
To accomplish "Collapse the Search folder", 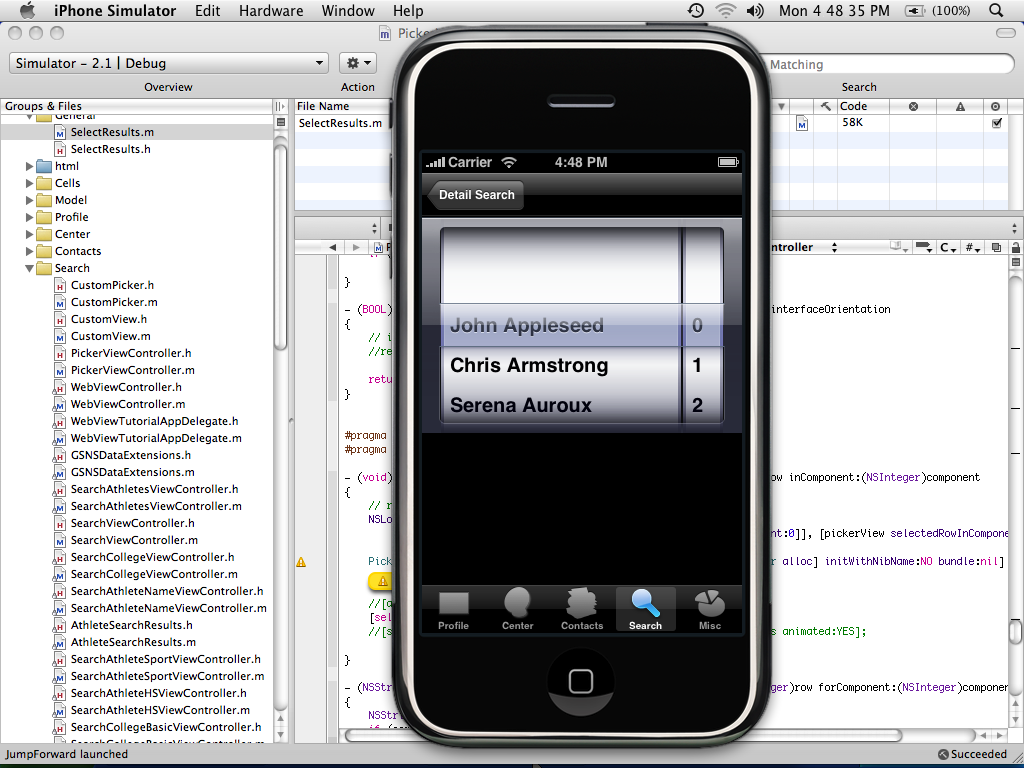I will click(x=29, y=268).
